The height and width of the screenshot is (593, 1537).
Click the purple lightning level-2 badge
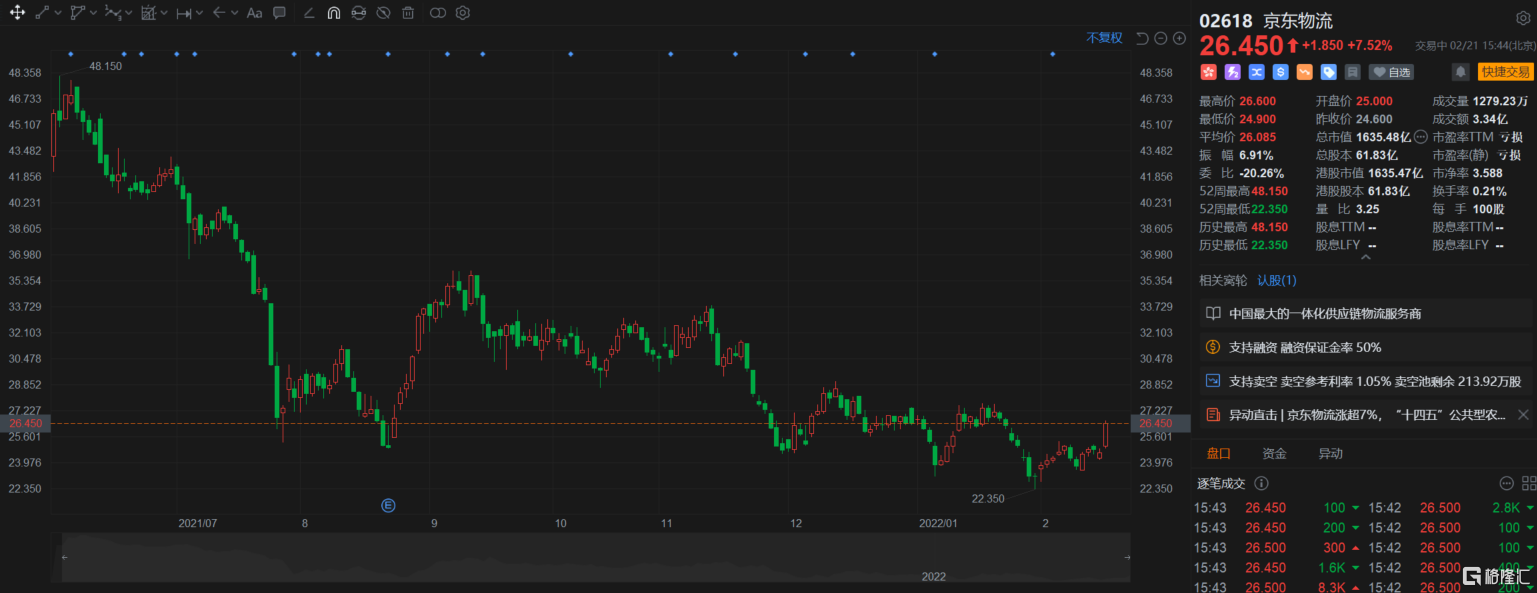[1232, 72]
